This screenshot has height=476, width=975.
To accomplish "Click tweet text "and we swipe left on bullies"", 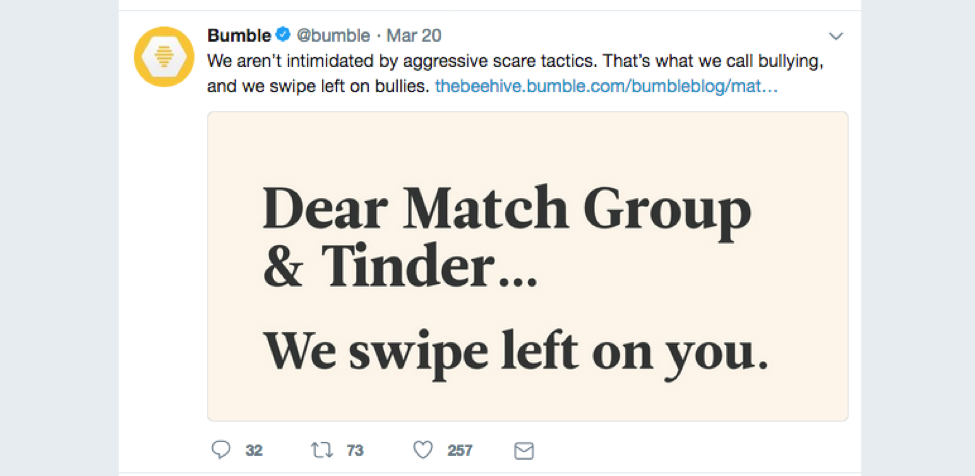I will pos(318,87).
